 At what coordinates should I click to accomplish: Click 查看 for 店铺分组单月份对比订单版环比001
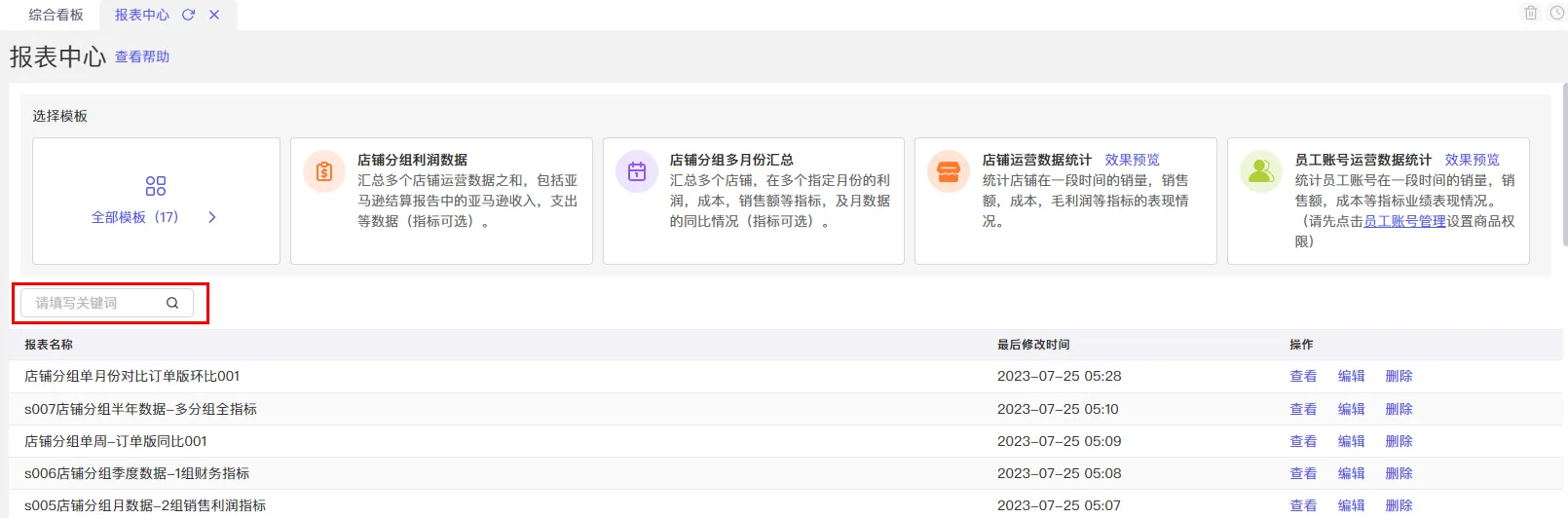(x=1303, y=376)
